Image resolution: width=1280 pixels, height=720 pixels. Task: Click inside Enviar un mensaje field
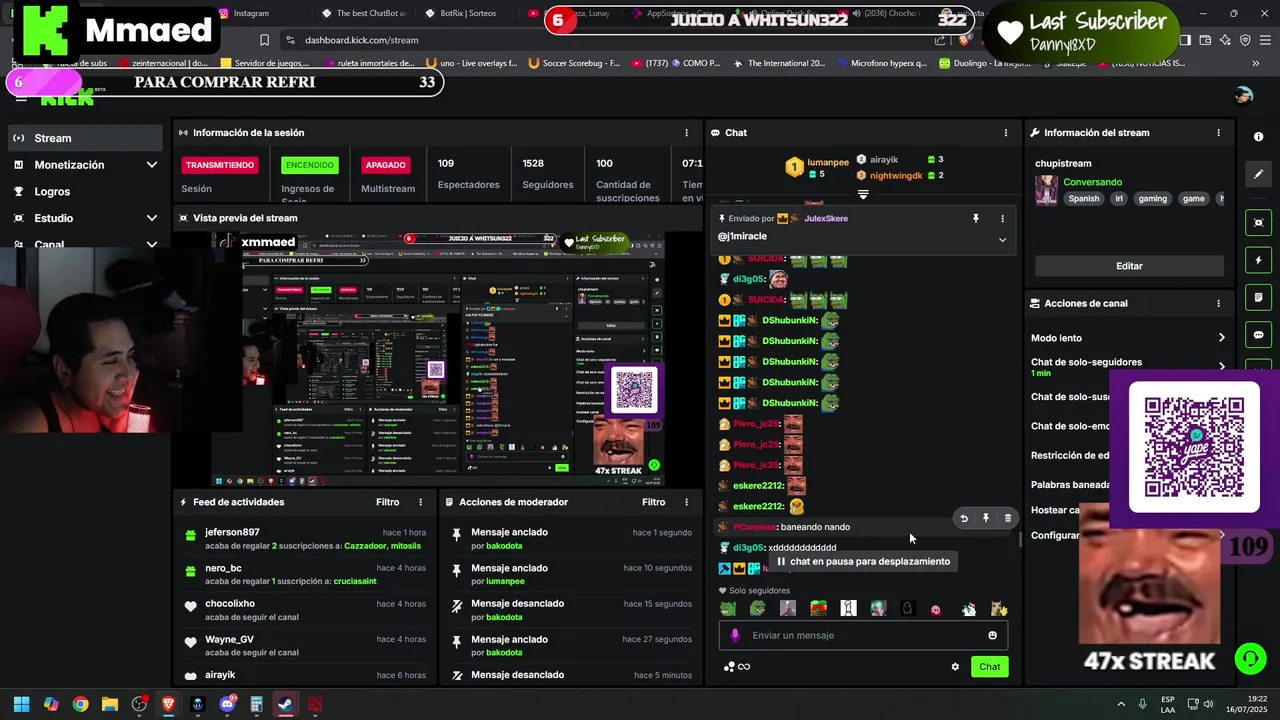point(863,635)
